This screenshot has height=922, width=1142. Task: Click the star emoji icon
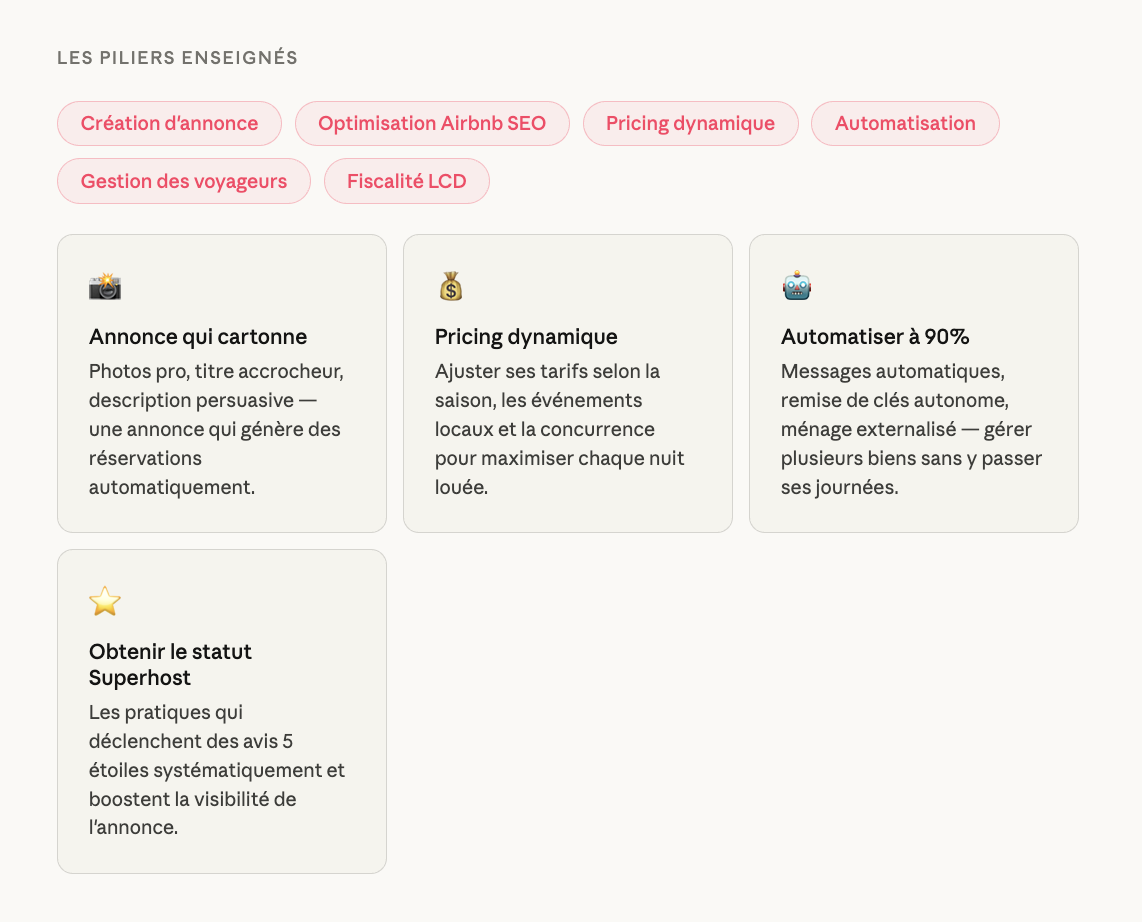click(x=105, y=602)
